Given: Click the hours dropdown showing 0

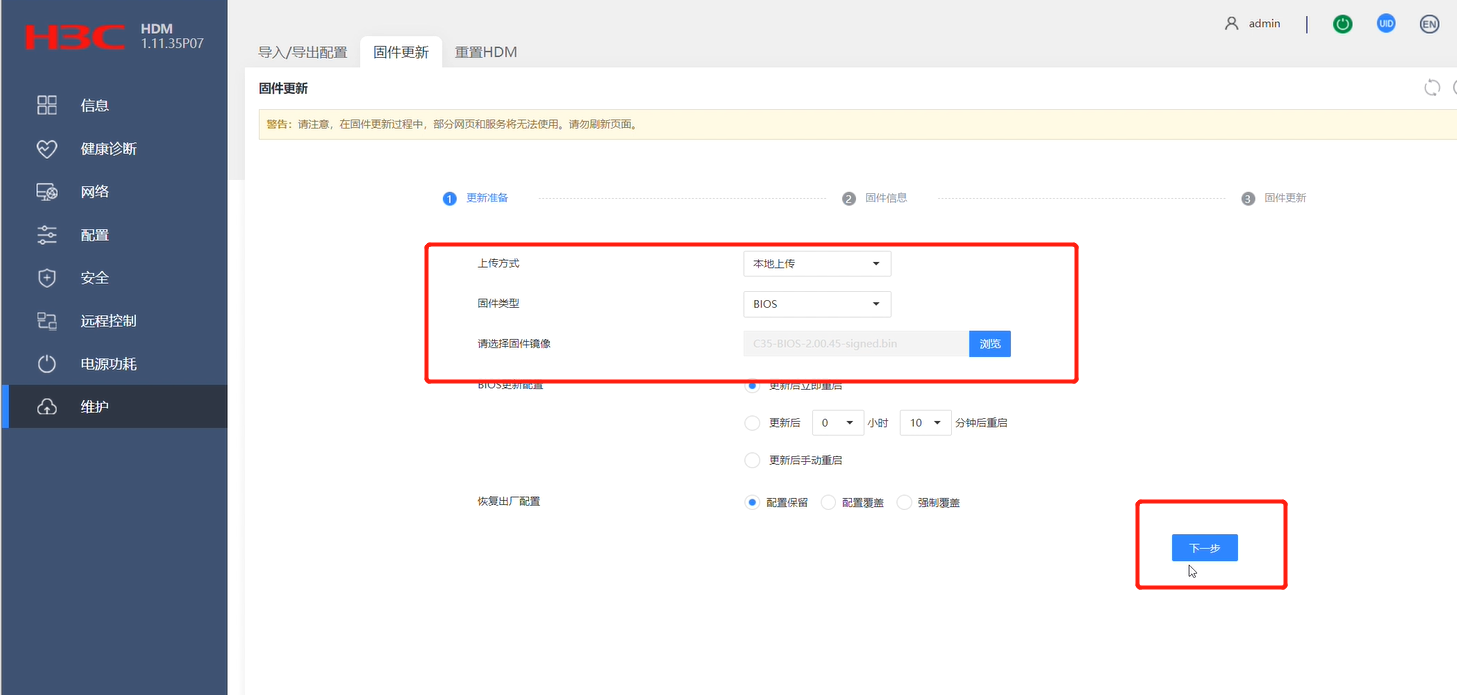Looking at the screenshot, I should (x=837, y=422).
